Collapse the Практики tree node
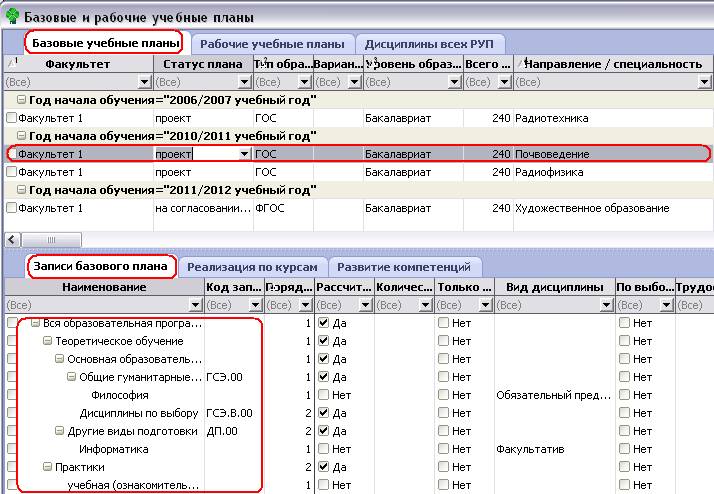The height and width of the screenshot is (494, 714). pyautogui.click(x=47, y=467)
